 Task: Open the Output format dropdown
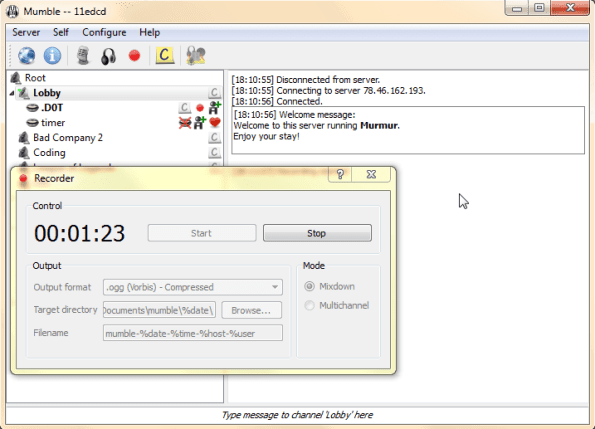coord(193,287)
